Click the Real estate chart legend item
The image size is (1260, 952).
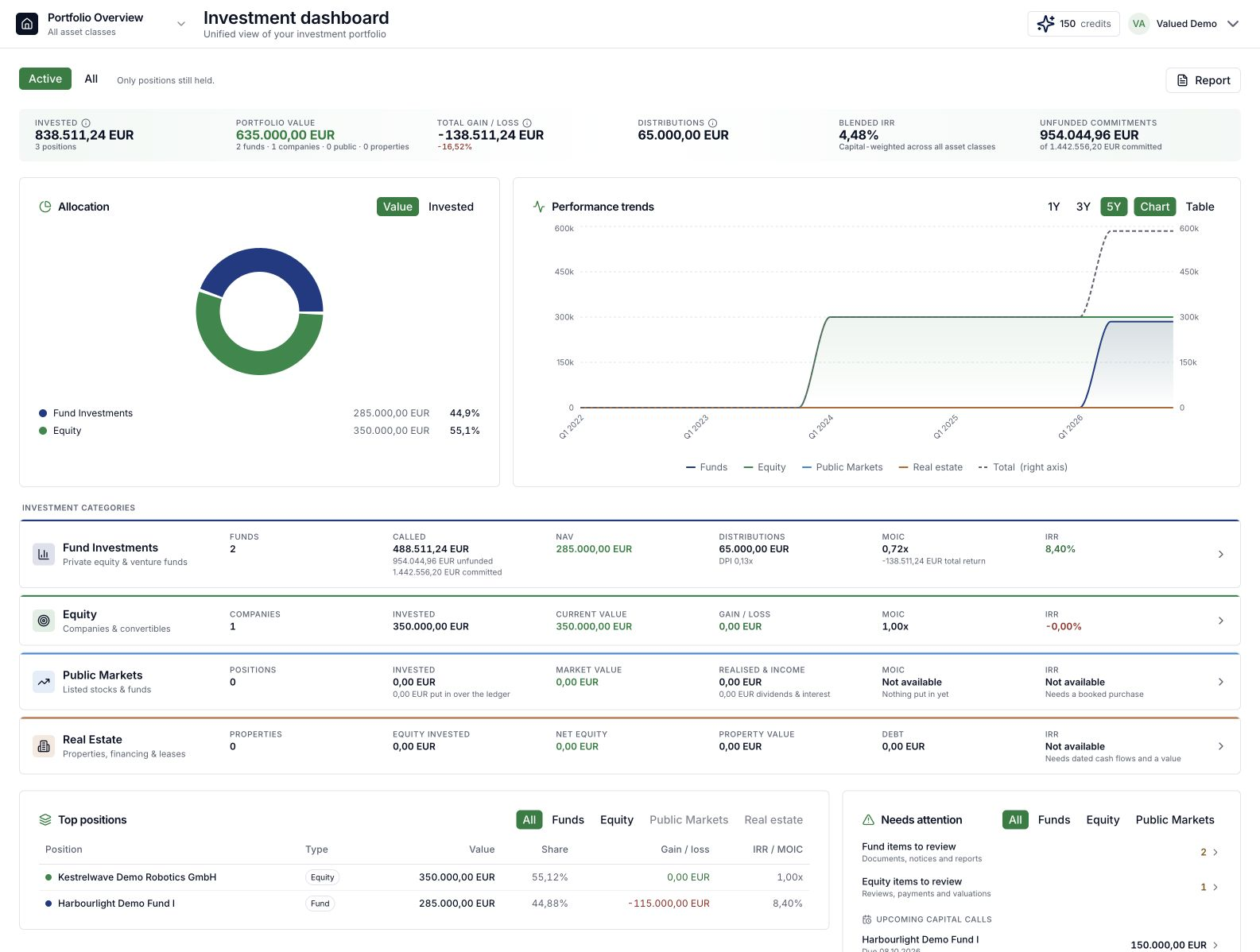click(930, 467)
